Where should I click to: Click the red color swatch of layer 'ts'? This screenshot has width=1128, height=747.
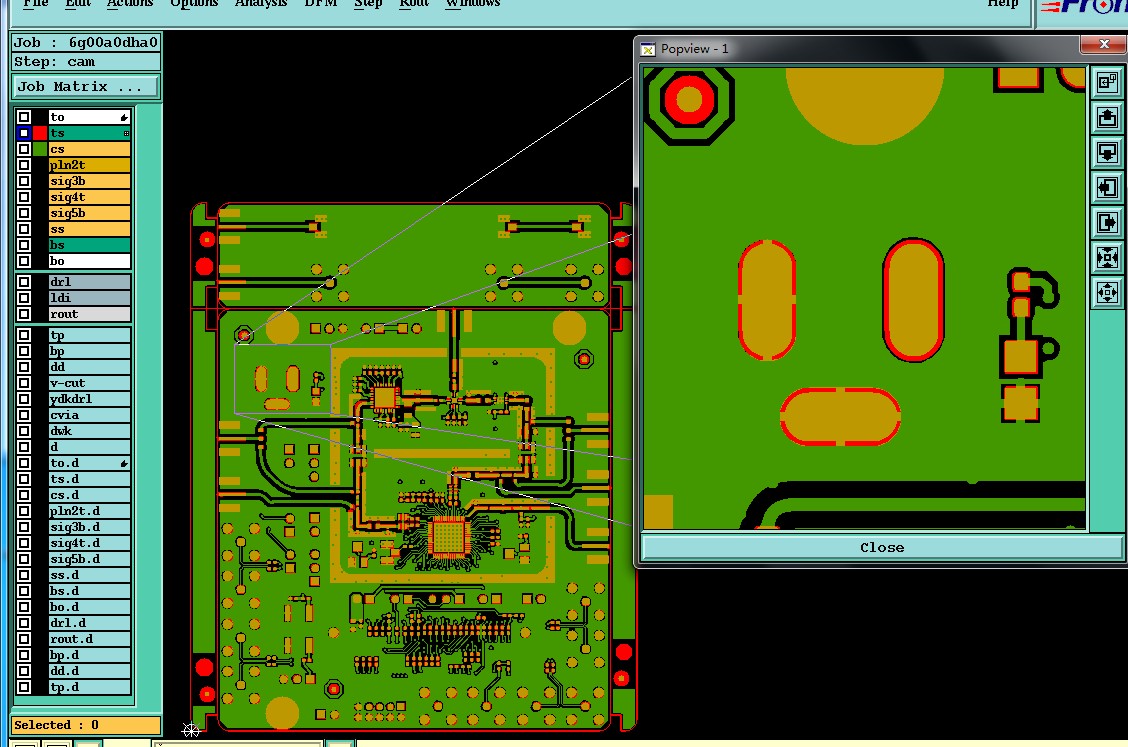[x=40, y=133]
